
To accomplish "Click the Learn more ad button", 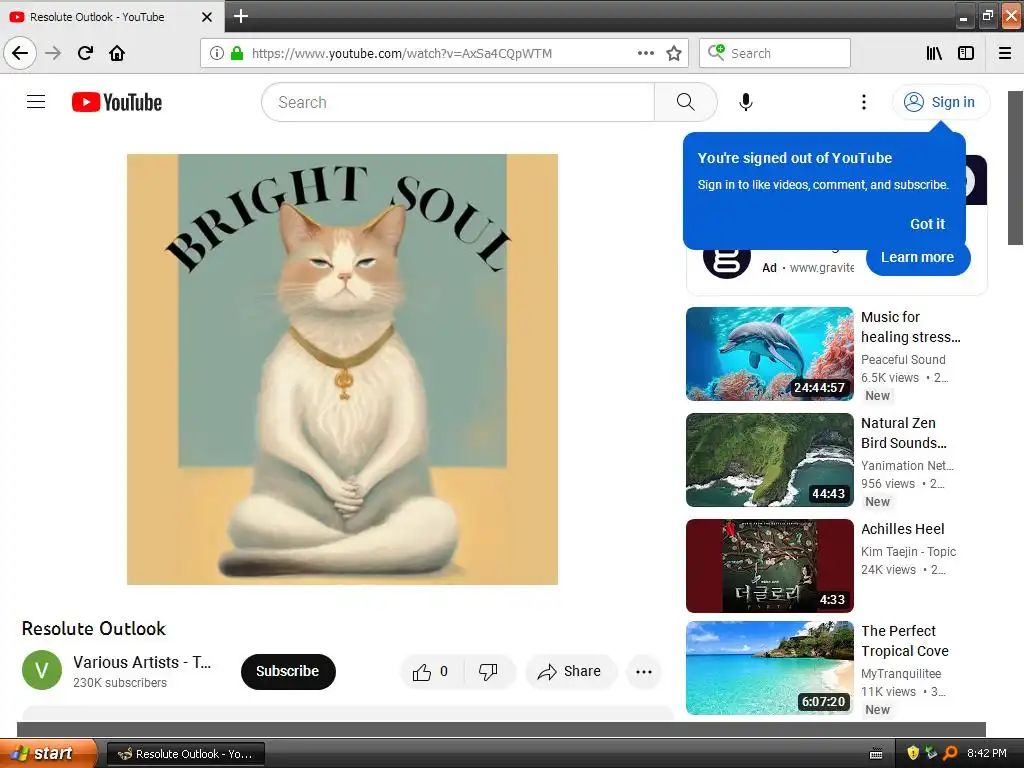I will (x=918, y=257).
